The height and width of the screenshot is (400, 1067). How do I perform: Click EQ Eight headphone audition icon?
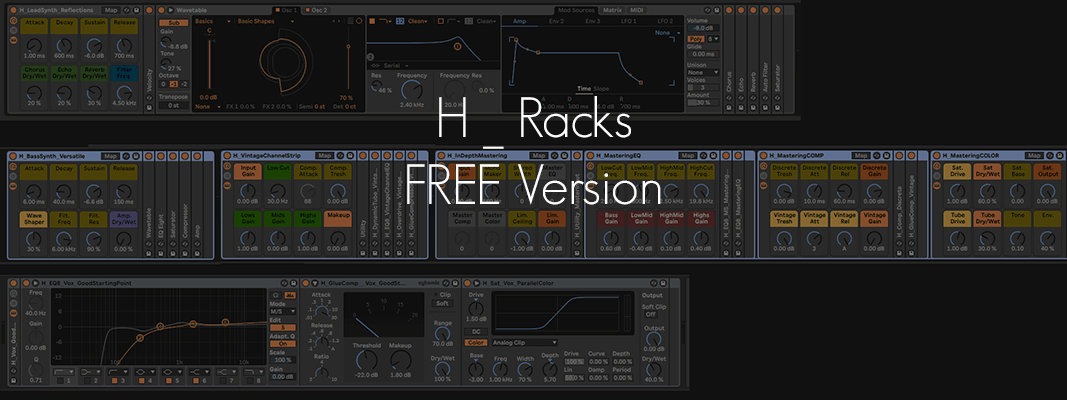[276, 295]
